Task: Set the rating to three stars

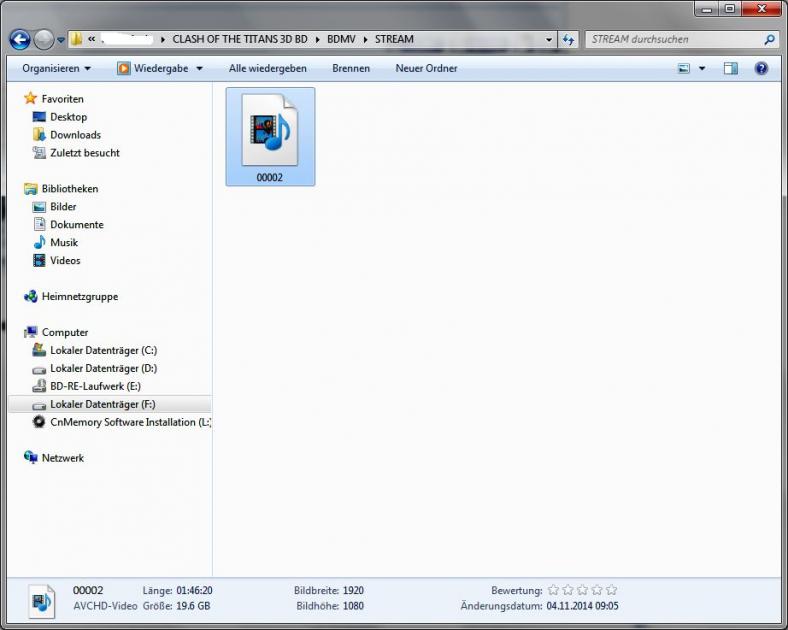Action: click(582, 590)
